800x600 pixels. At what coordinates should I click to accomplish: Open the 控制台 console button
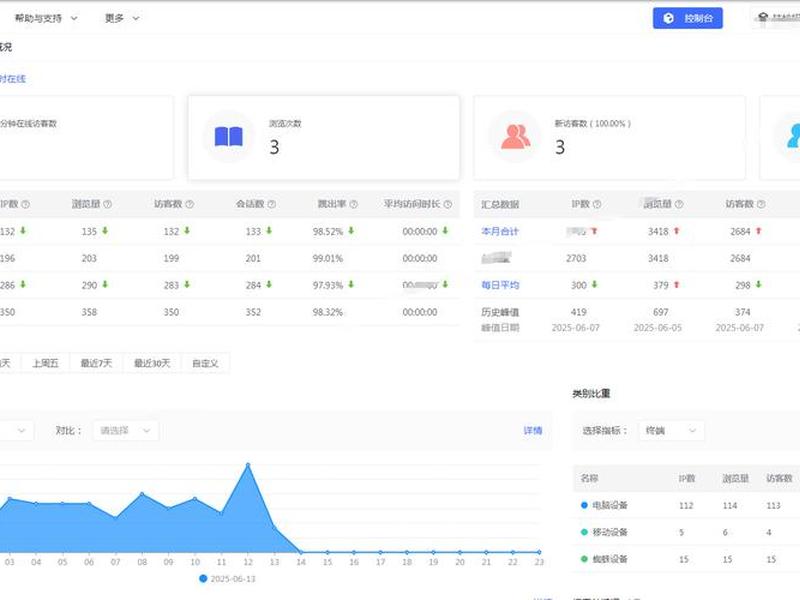pyautogui.click(x=687, y=18)
